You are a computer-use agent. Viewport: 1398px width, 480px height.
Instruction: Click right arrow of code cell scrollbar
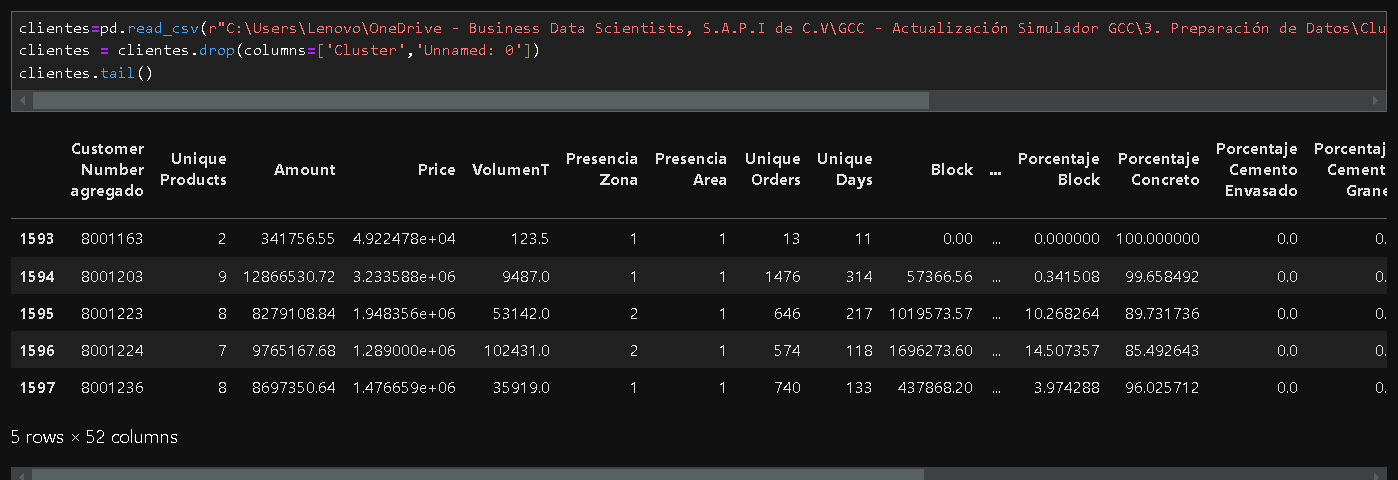1378,101
